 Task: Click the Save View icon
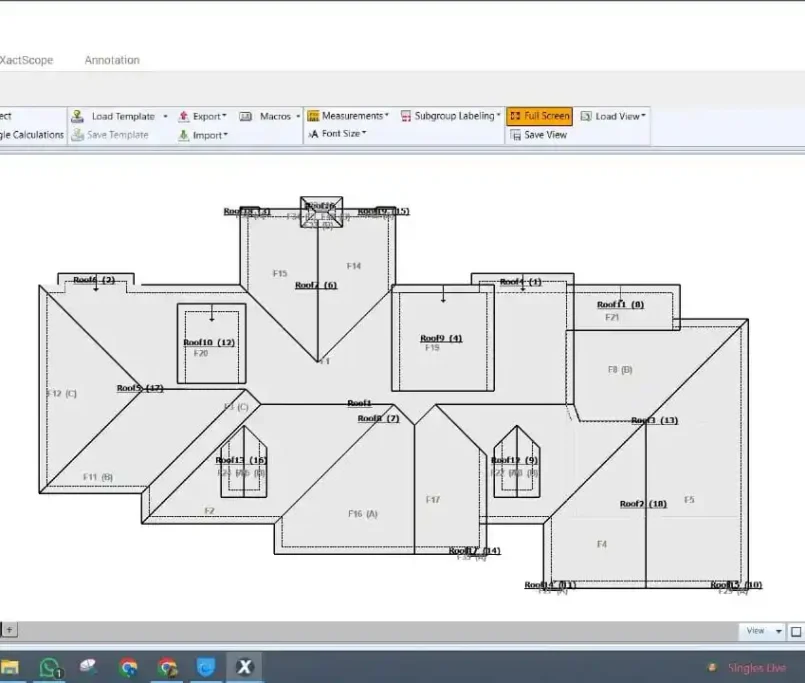[515, 135]
